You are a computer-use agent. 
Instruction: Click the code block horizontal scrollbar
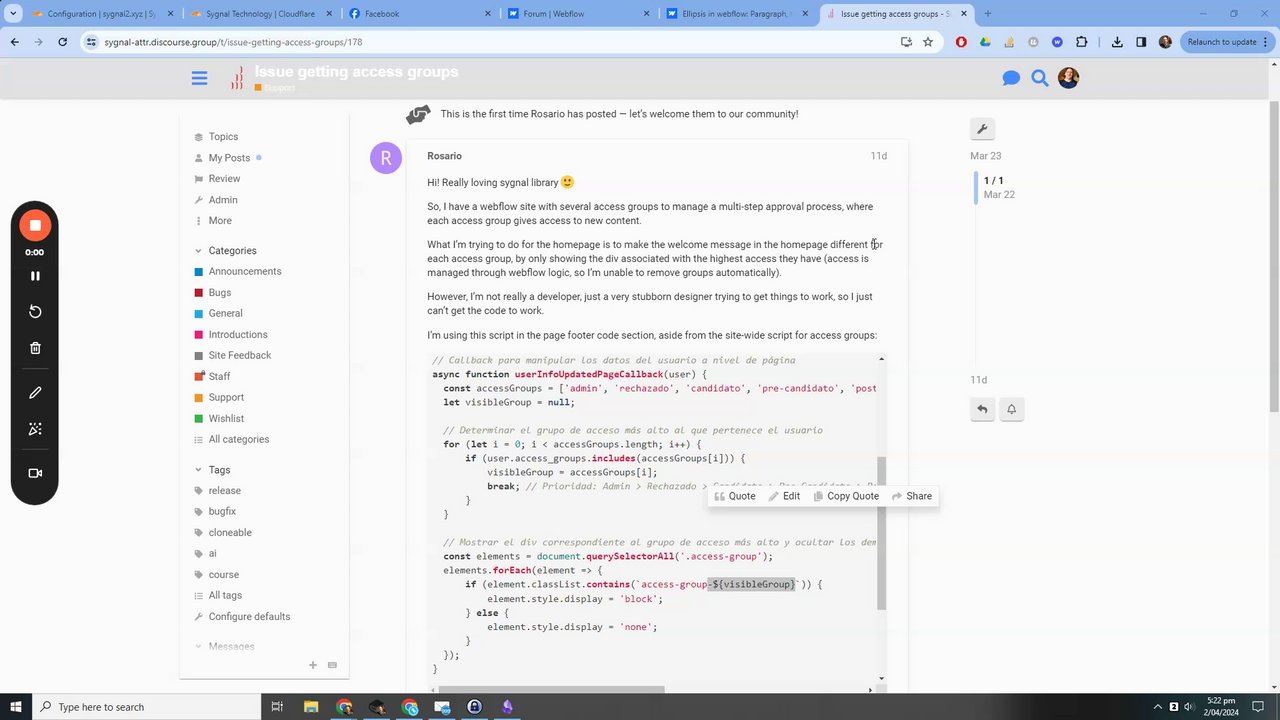[x=552, y=689]
